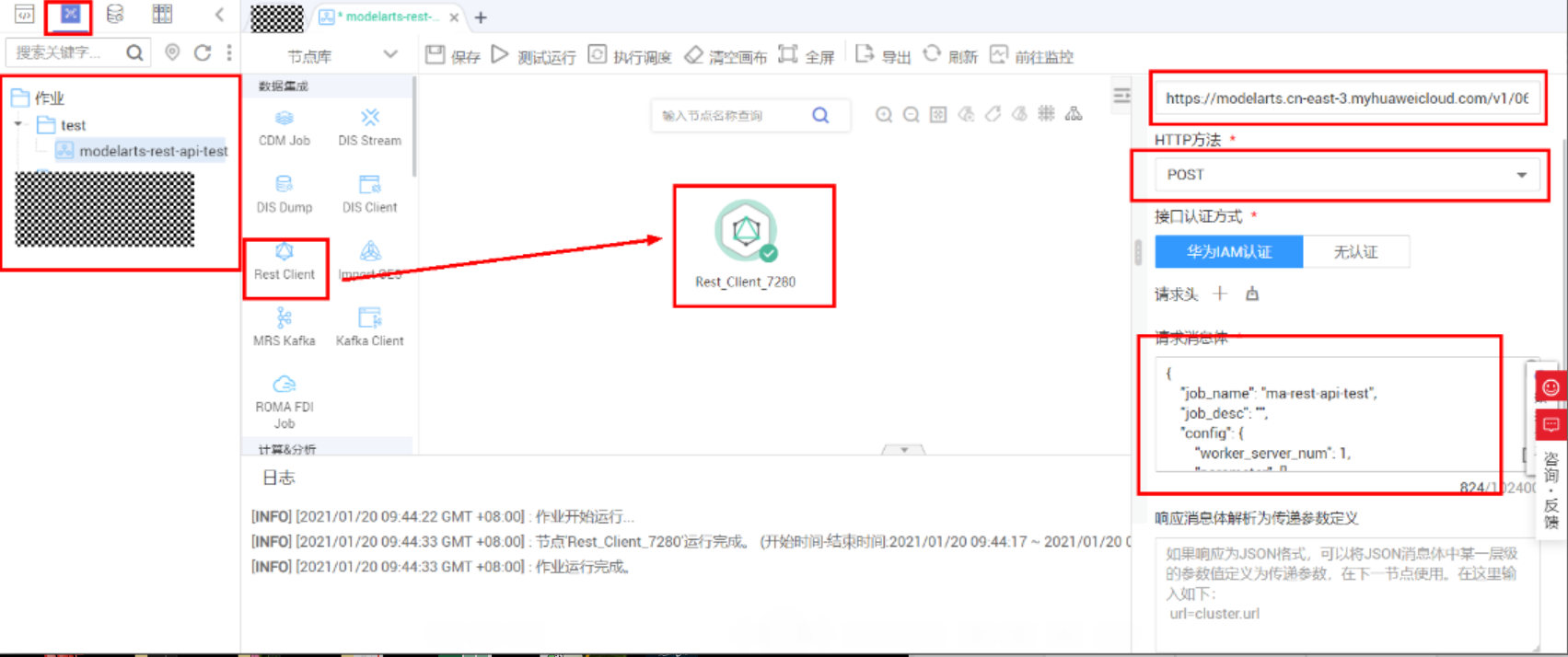
Task: Open the three-dot more options menu
Action: click(229, 52)
